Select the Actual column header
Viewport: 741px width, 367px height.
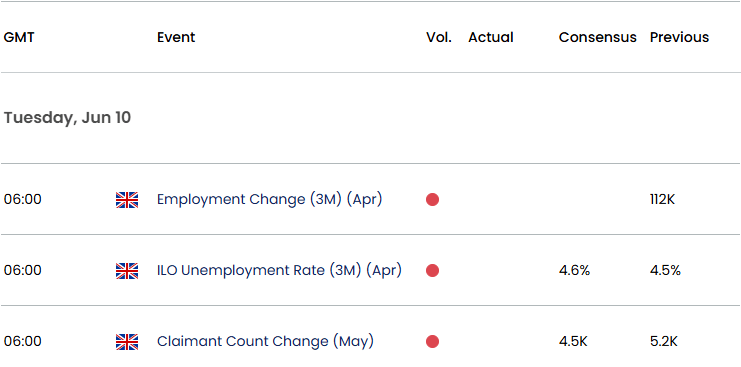pos(491,37)
